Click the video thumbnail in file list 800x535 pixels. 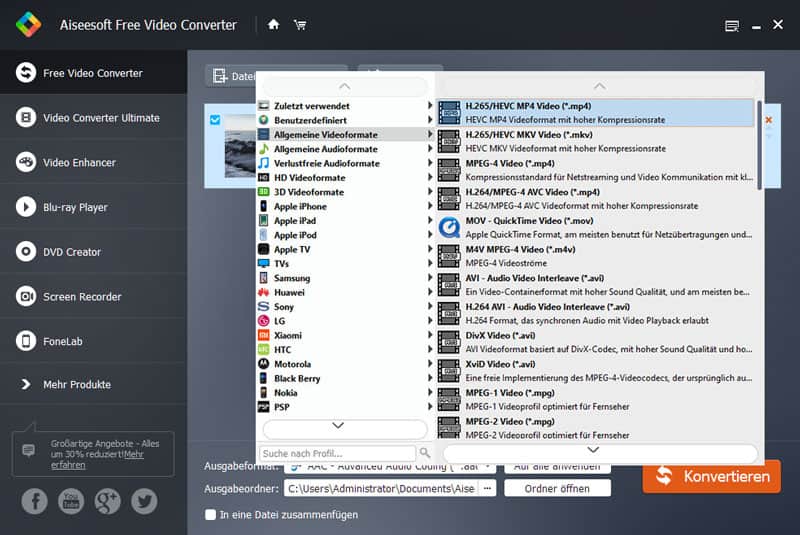click(x=240, y=146)
